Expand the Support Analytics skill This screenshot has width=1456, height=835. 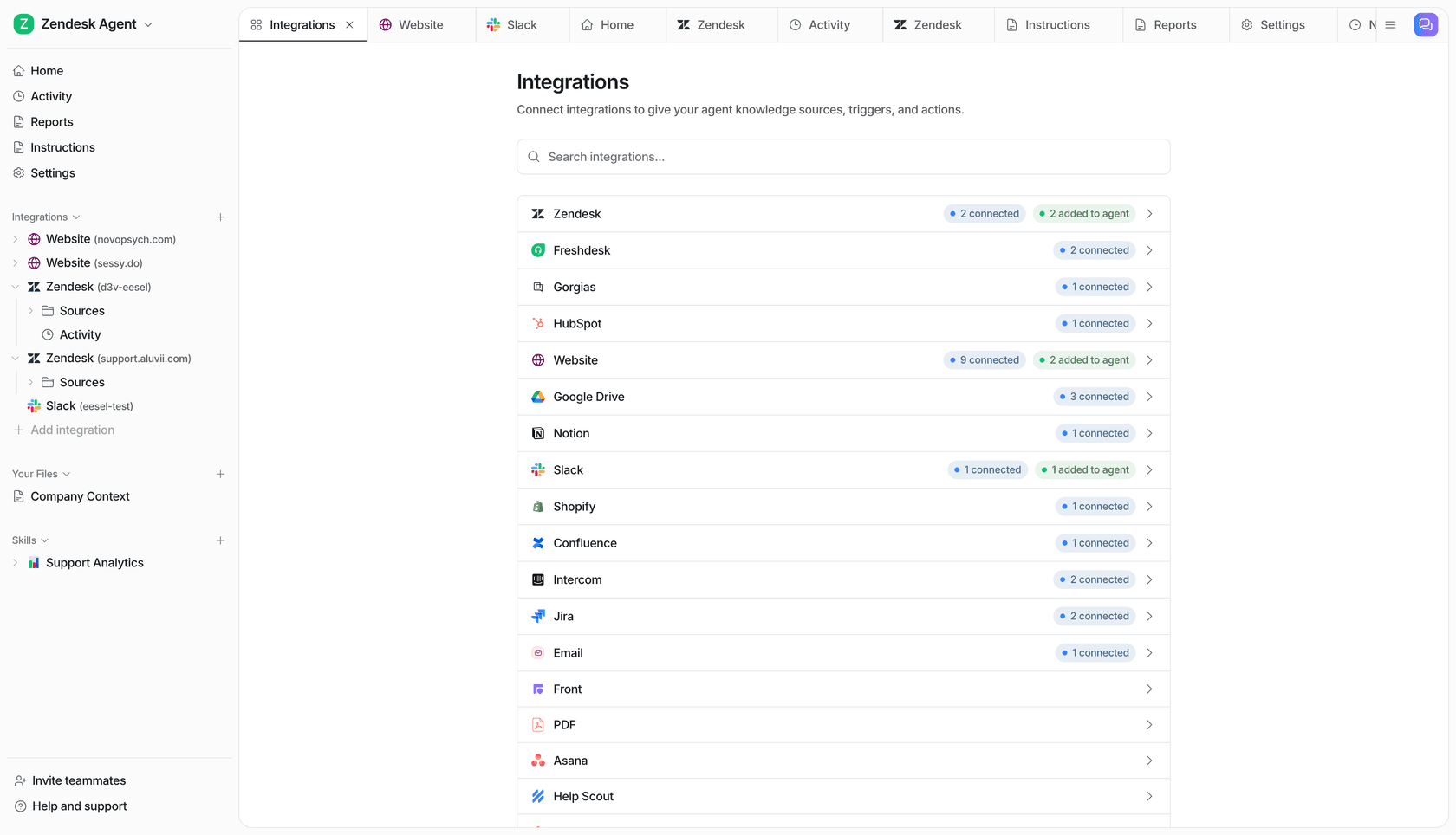(16, 563)
